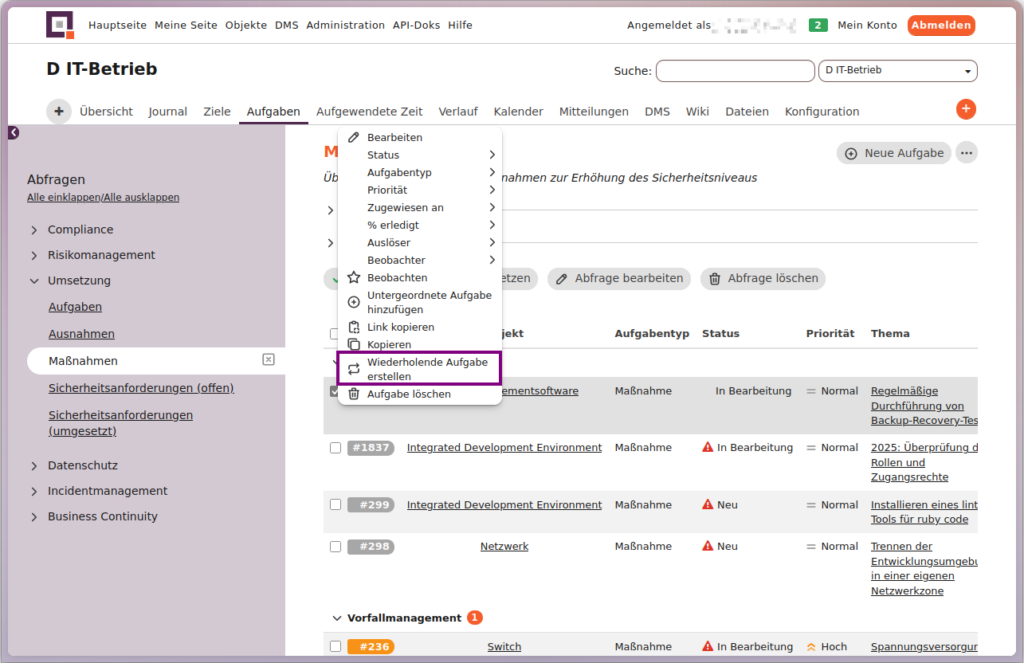The image size is (1024, 663).
Task: Select the checkbox for task #299
Action: tap(335, 505)
